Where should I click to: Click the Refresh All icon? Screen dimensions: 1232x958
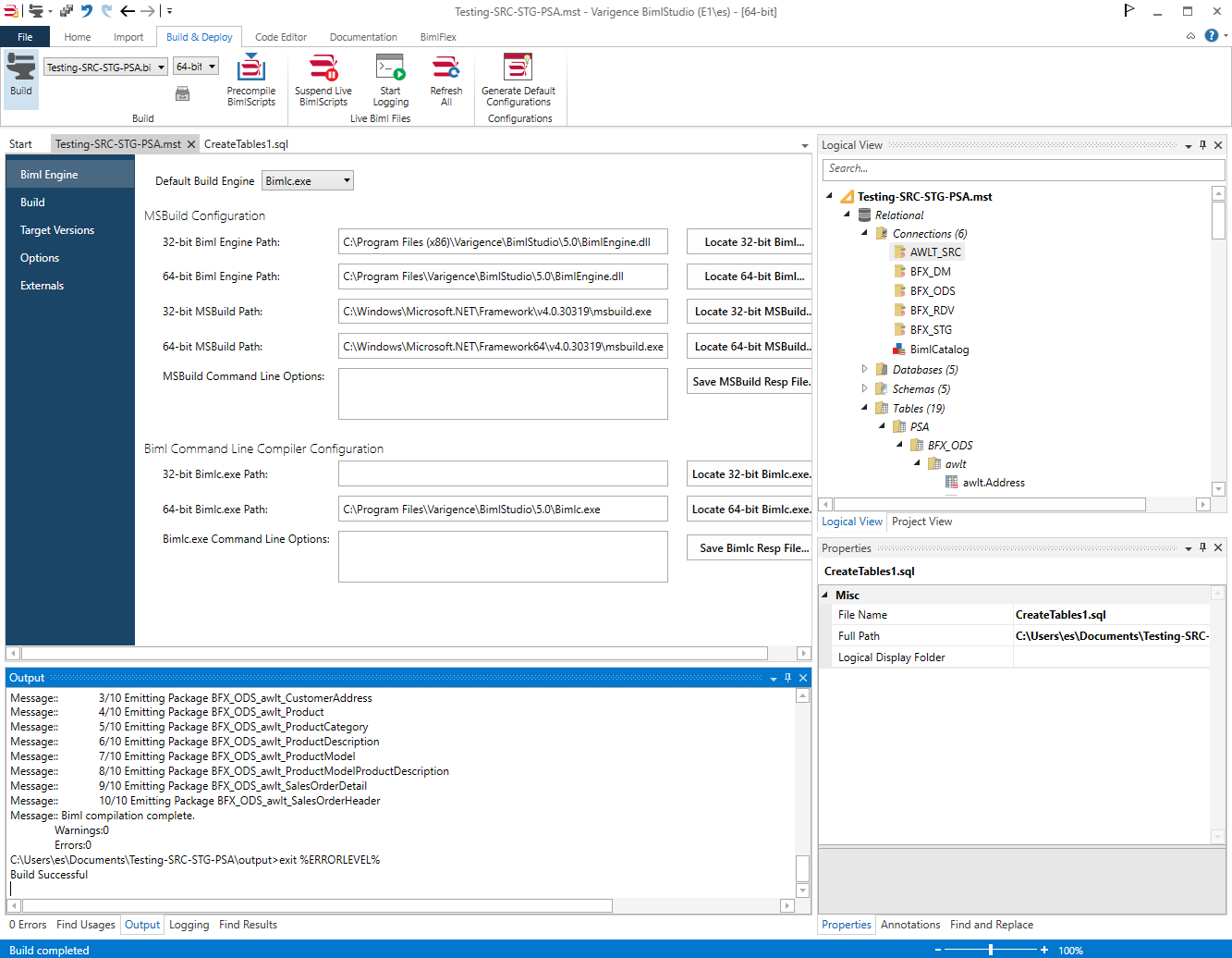pos(445,70)
